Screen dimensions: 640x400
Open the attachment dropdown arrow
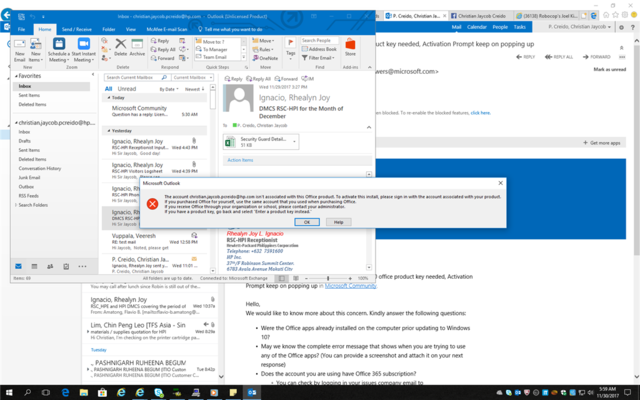(x=295, y=142)
